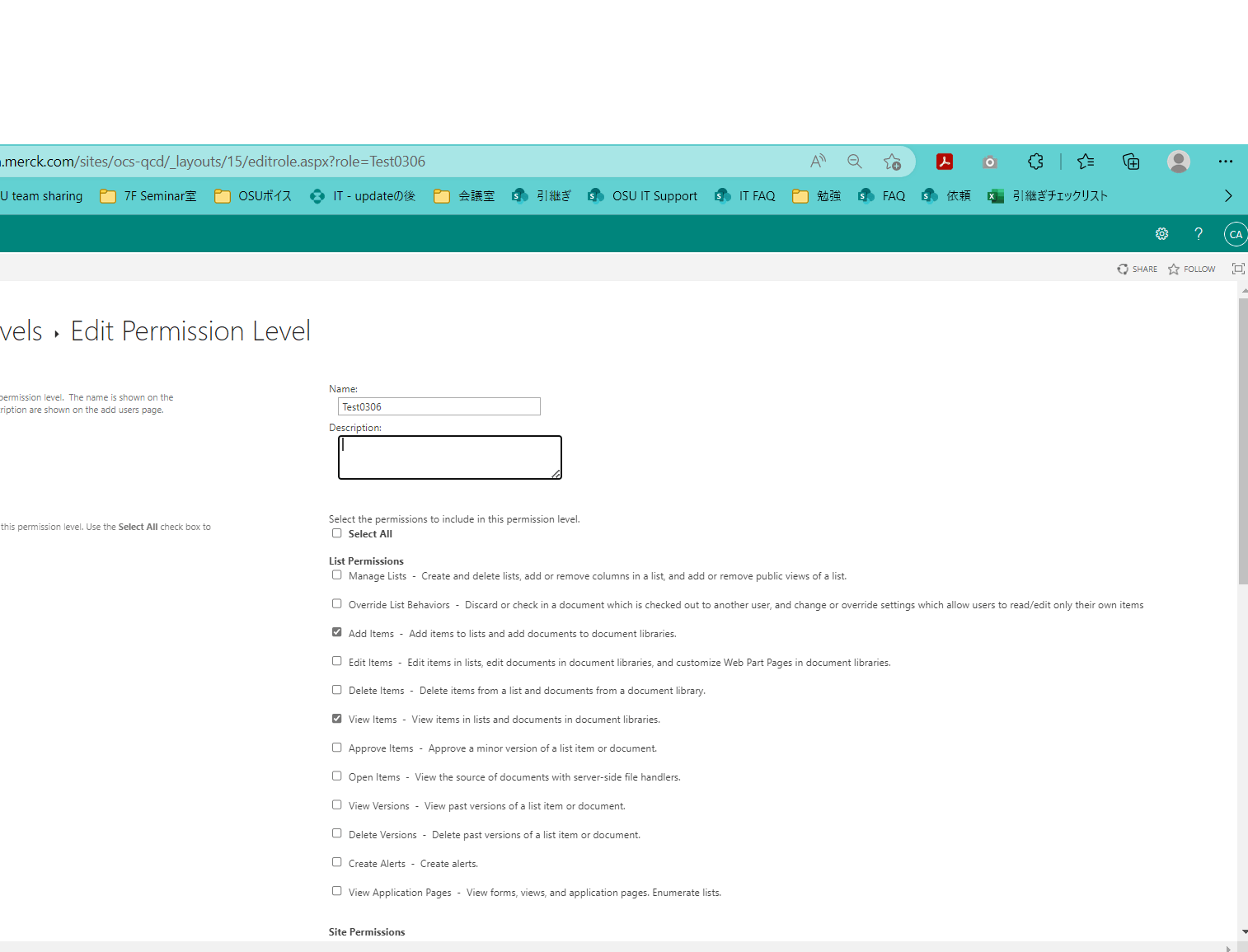Open the U team sharing bookmark
This screenshot has width=1248, height=952.
tap(41, 196)
